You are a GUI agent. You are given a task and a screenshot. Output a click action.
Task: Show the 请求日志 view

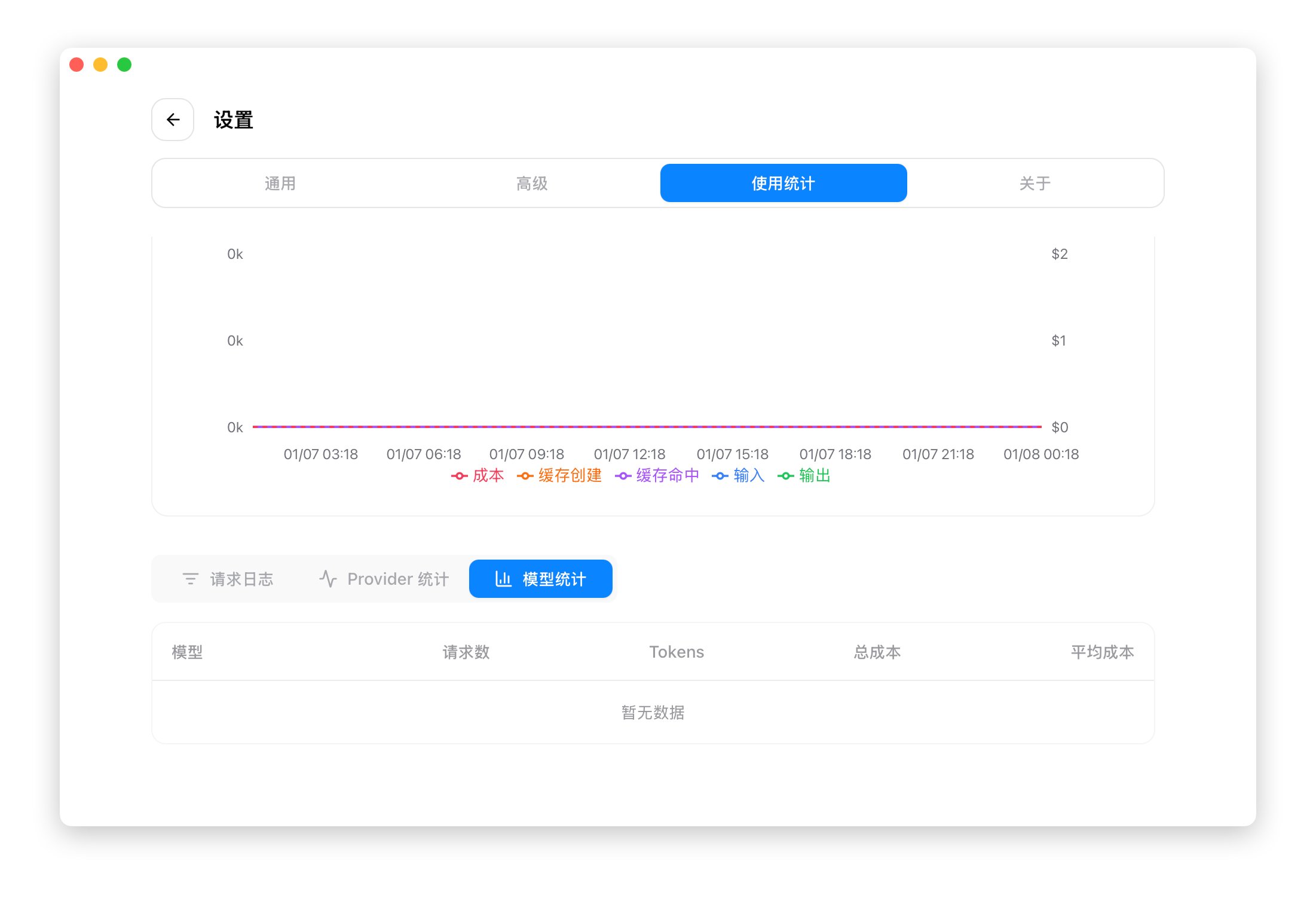(241, 579)
